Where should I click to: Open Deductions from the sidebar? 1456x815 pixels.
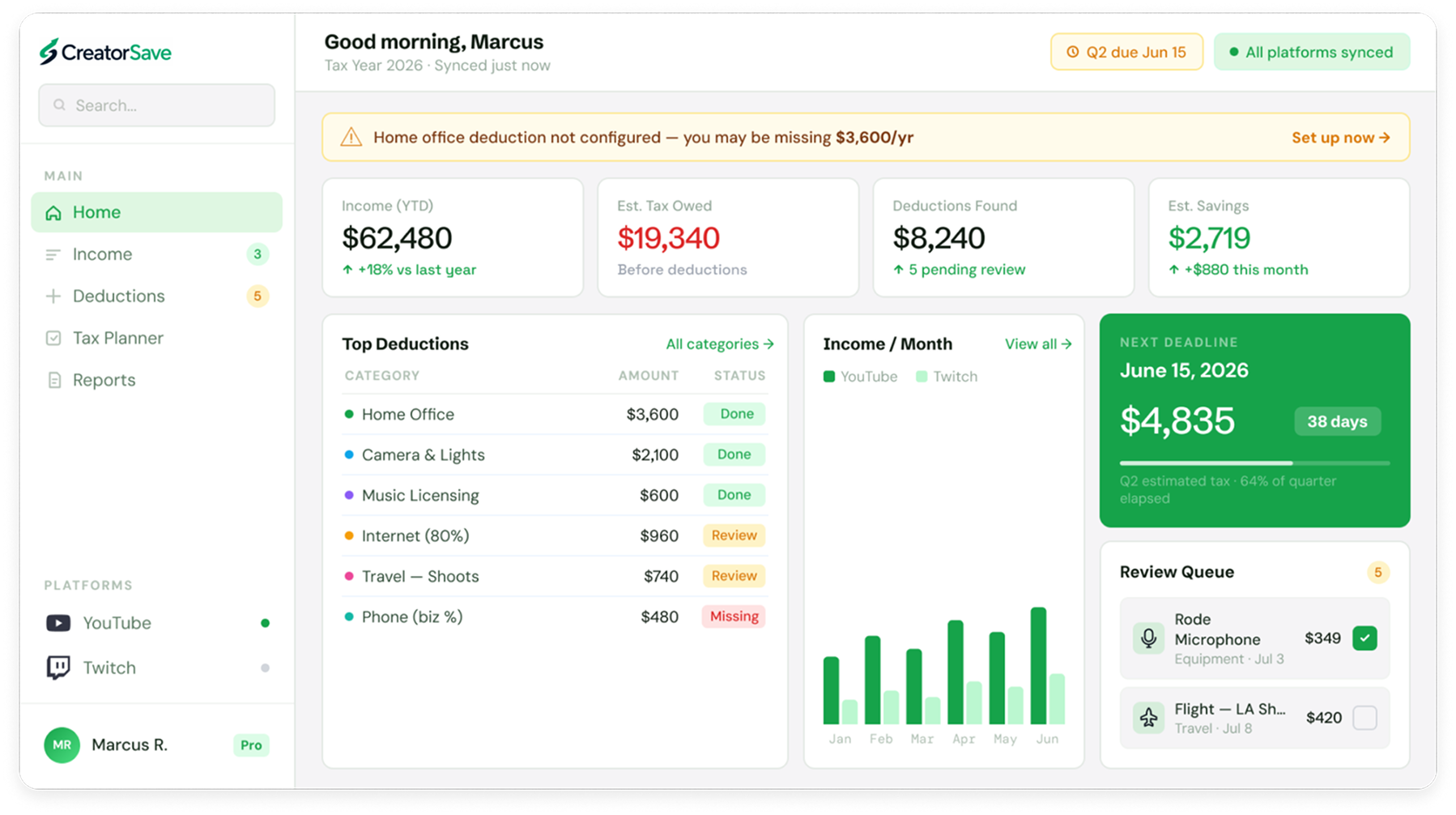point(52,296)
